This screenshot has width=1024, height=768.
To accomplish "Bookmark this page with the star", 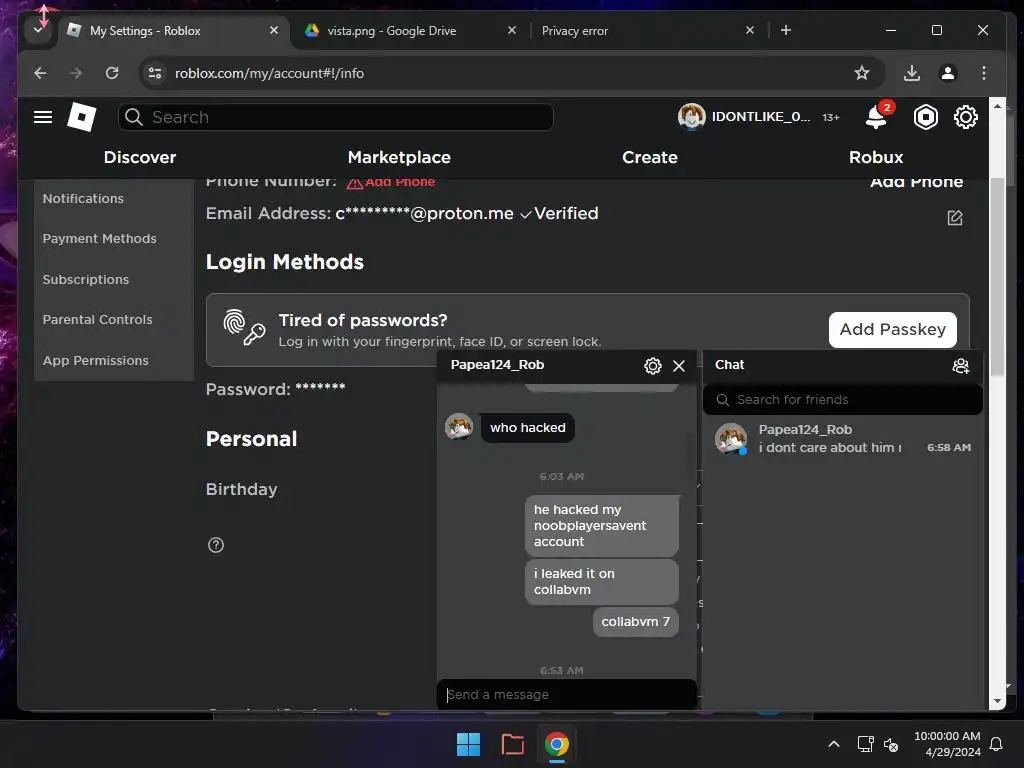I will (x=862, y=73).
